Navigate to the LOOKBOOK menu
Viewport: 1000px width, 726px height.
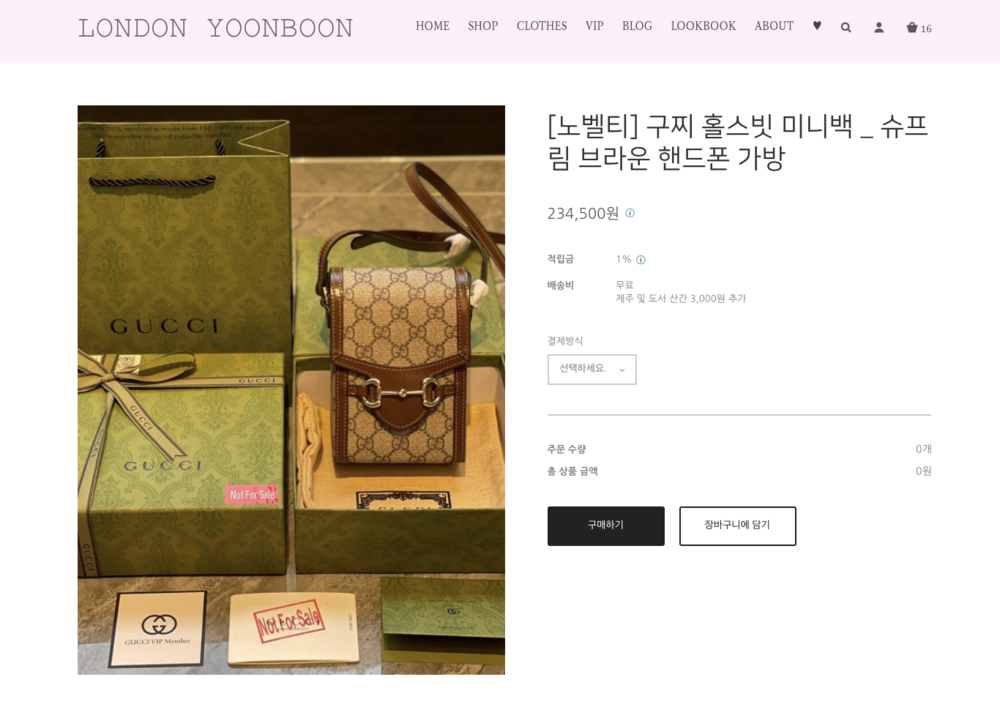703,26
